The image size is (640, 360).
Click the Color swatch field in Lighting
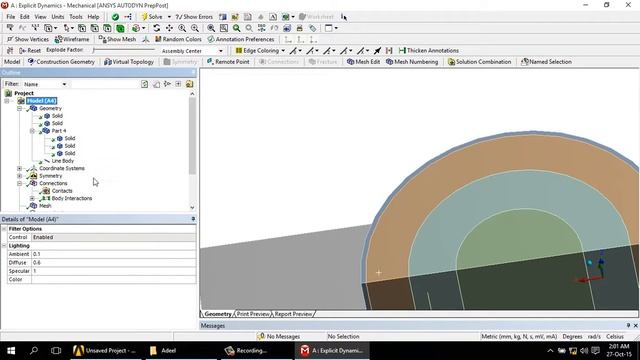coord(113,280)
